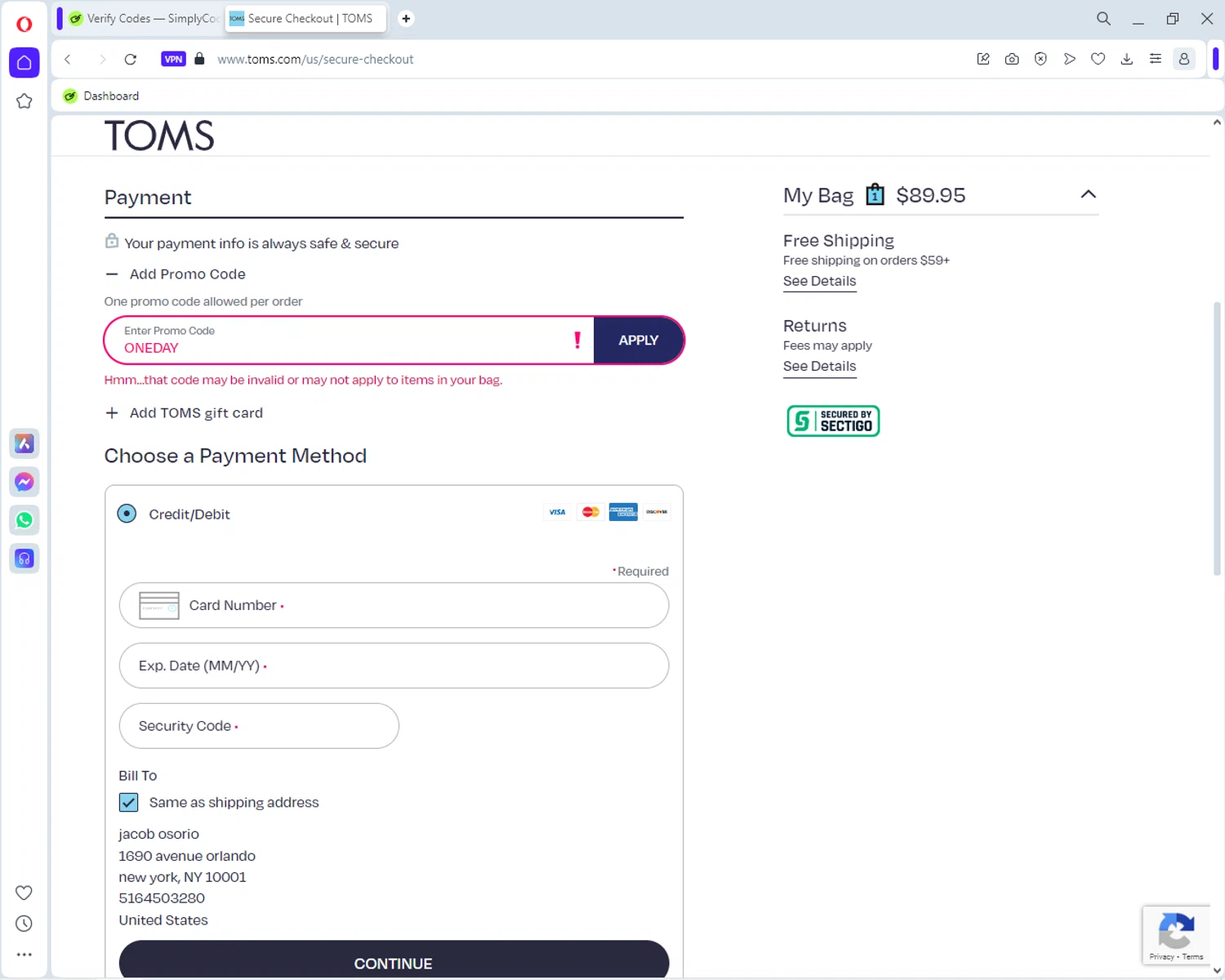Open WhatsApp from the sidebar
Image resolution: width=1225 pixels, height=980 pixels.
coord(24,520)
